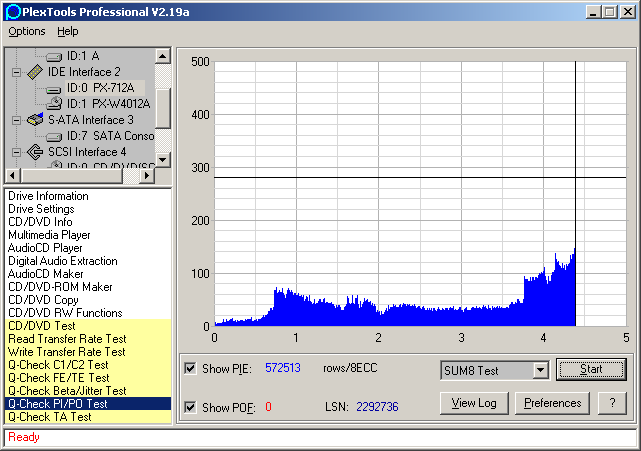Click the horizontal scrollbar thumb in device tree
641x451 pixels.
pos(72,176)
